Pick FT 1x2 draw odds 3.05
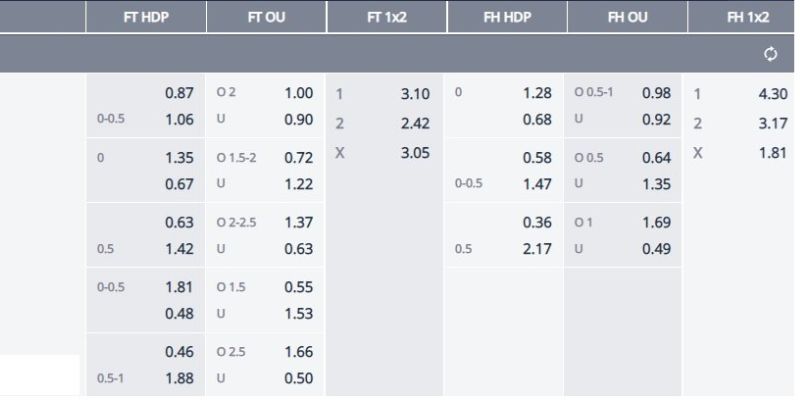800x400 pixels. (415, 153)
